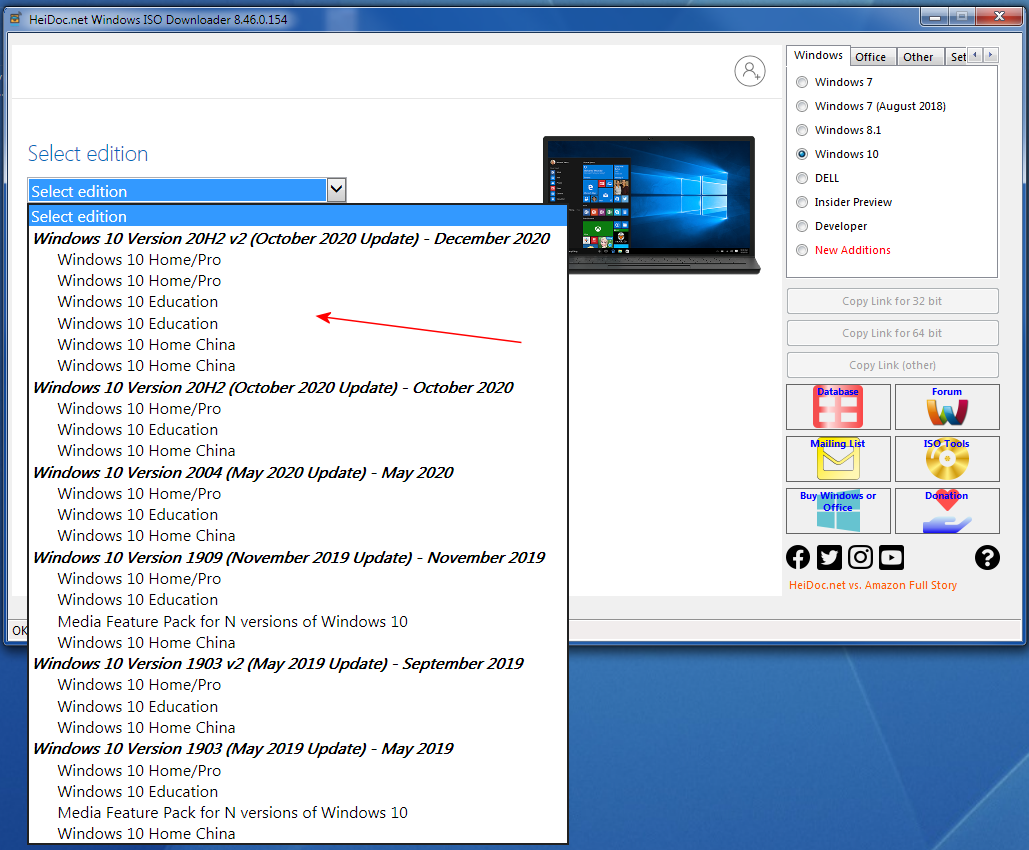The image size is (1029, 850).
Task: Click Copy Link for 32 bit button
Action: point(892,301)
